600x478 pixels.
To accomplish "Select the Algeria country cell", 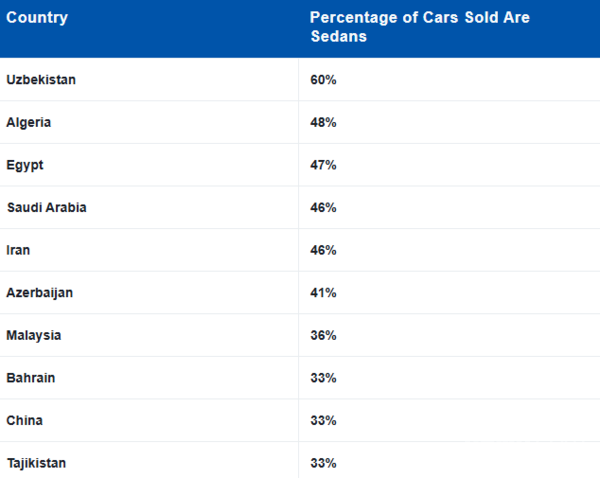I will [29, 122].
